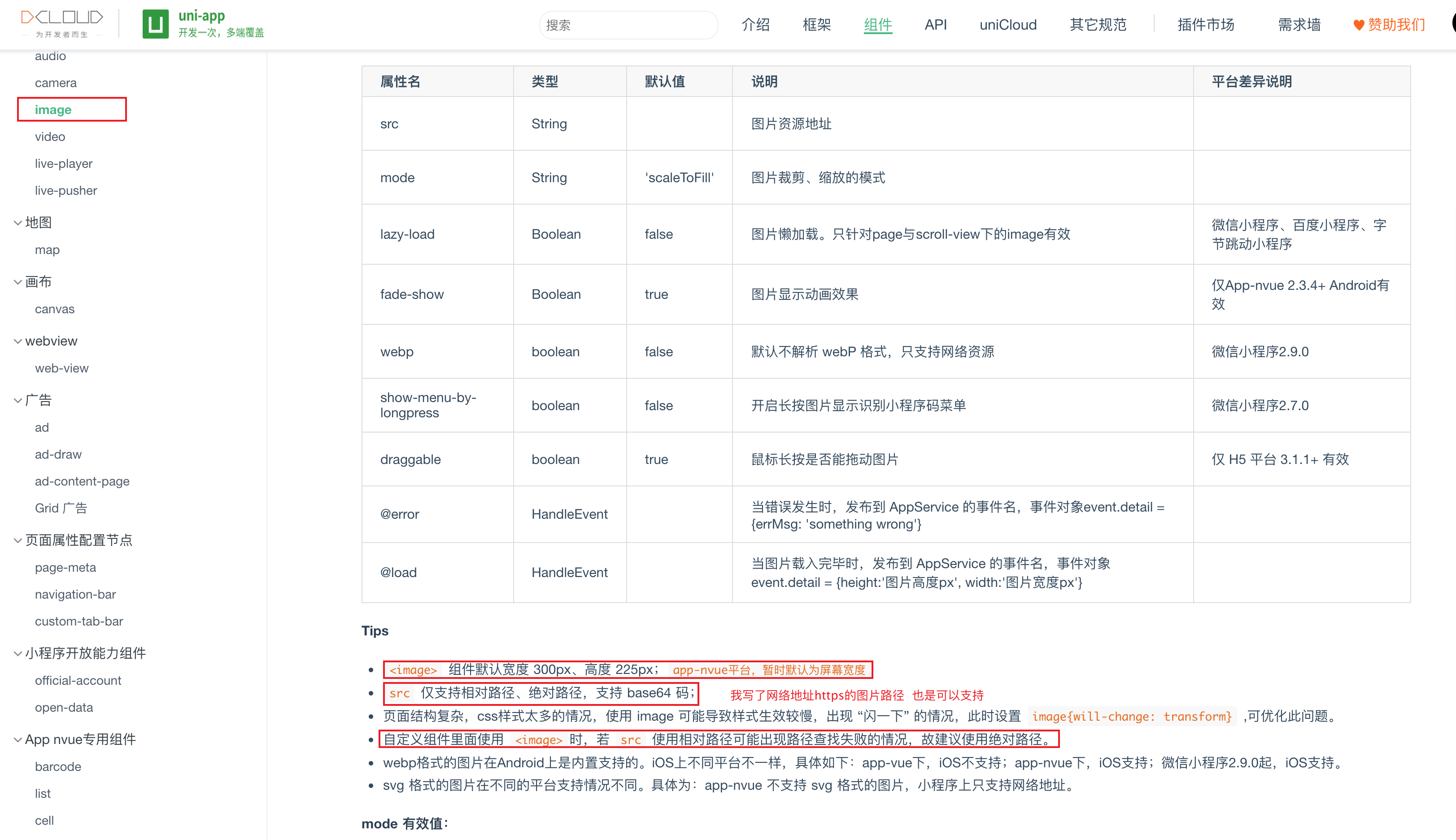
Task: Click the heart icon beside 赞助我们
Action: (1359, 26)
